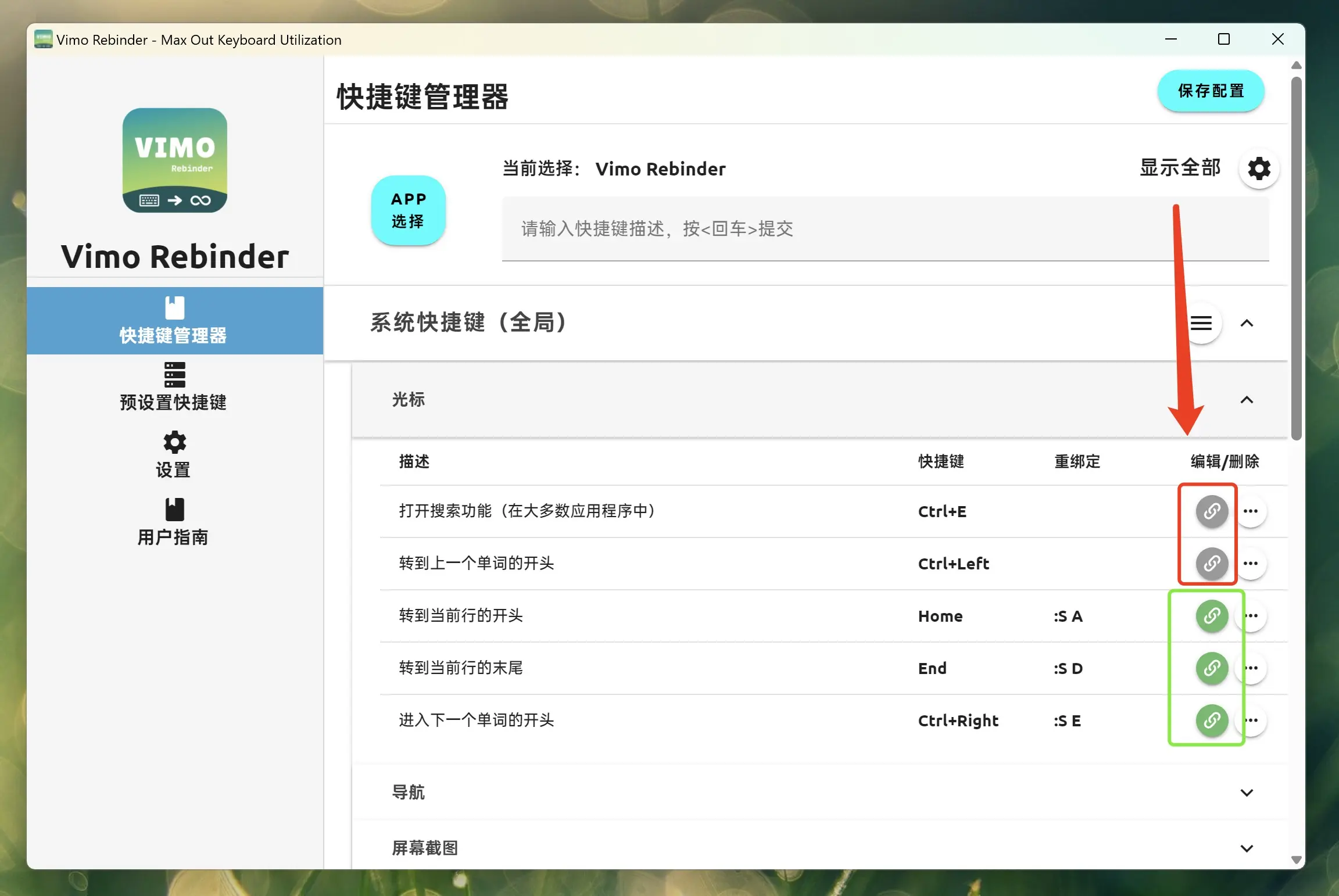The width and height of the screenshot is (1339, 896).
Task: Click the APP 选择 button
Action: pyautogui.click(x=408, y=210)
